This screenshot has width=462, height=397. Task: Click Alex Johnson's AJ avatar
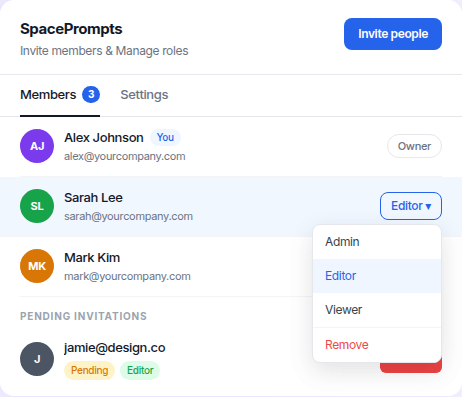pos(37,146)
